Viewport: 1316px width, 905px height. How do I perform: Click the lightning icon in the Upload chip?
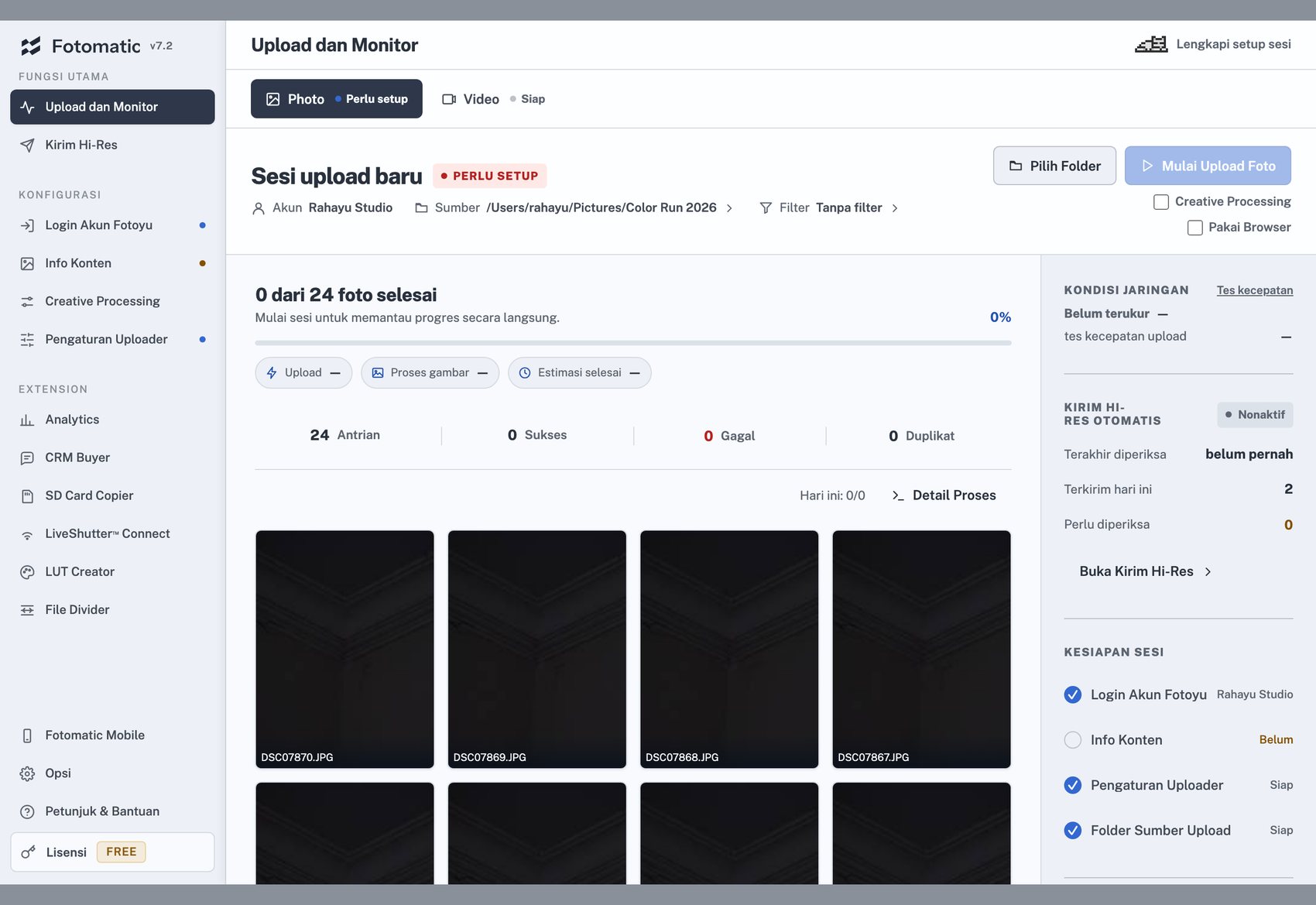pos(272,373)
